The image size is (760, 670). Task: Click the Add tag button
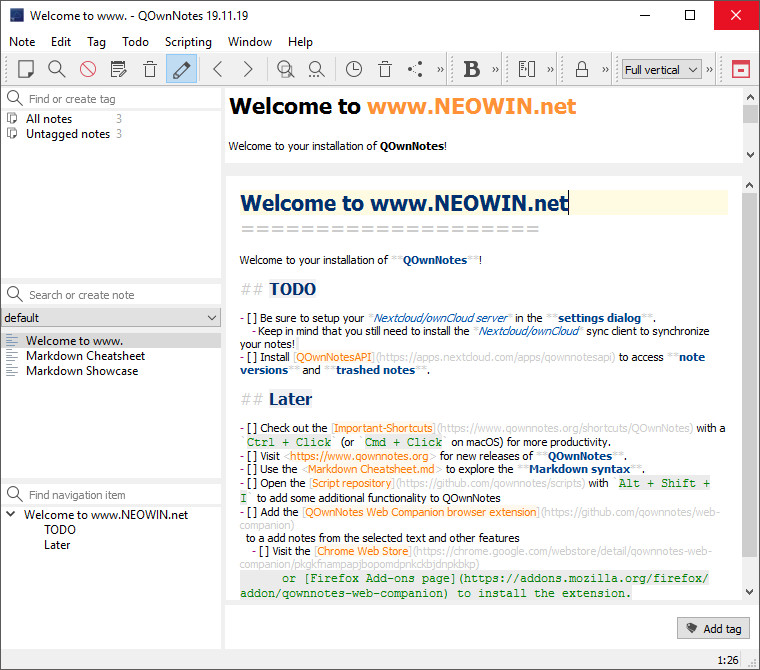(713, 628)
